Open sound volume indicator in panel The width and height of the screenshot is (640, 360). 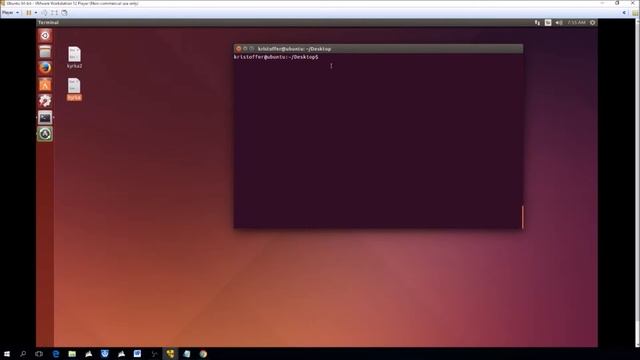coord(559,23)
